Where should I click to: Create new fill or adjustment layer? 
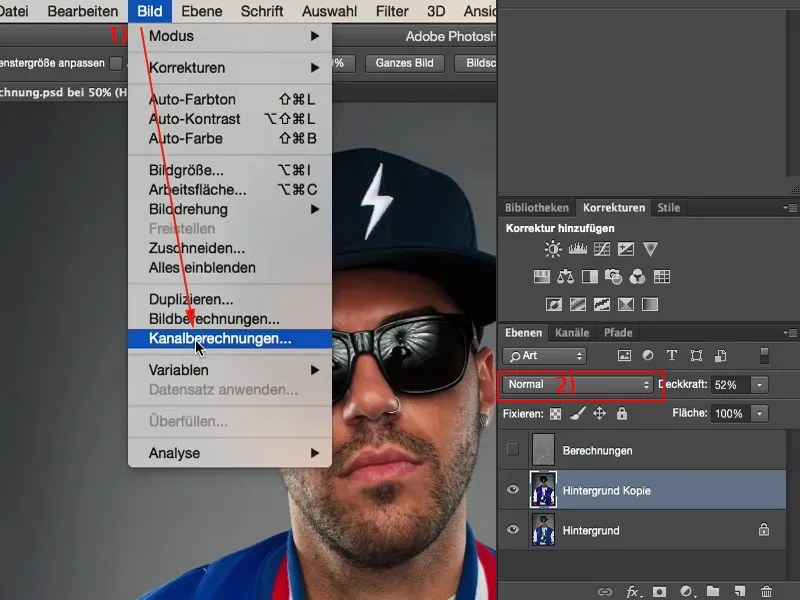686,591
